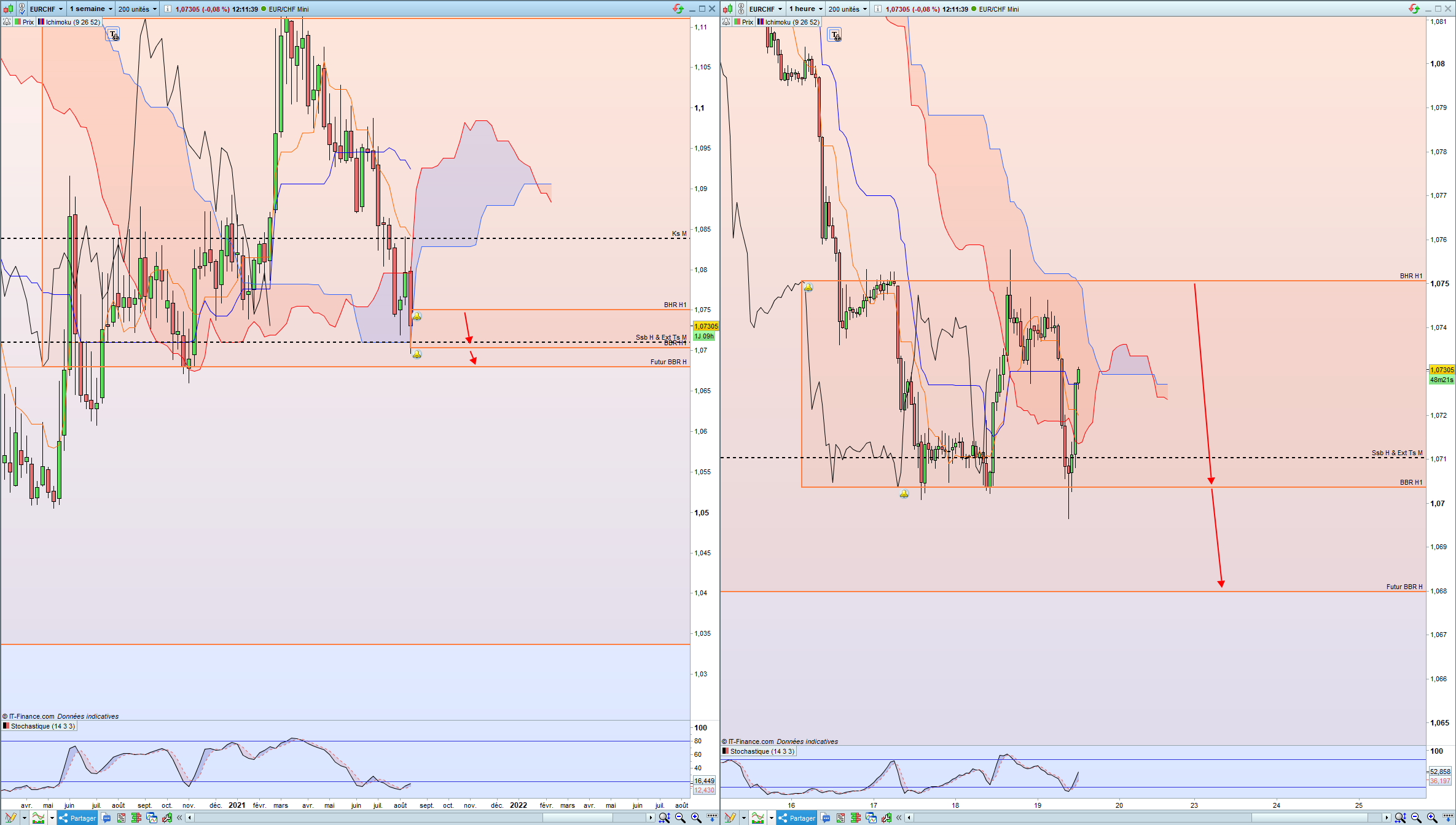The width and height of the screenshot is (1456, 825).
Task: Click the alert bell marker at BHR H1 in weekly chart
Action: click(x=417, y=316)
